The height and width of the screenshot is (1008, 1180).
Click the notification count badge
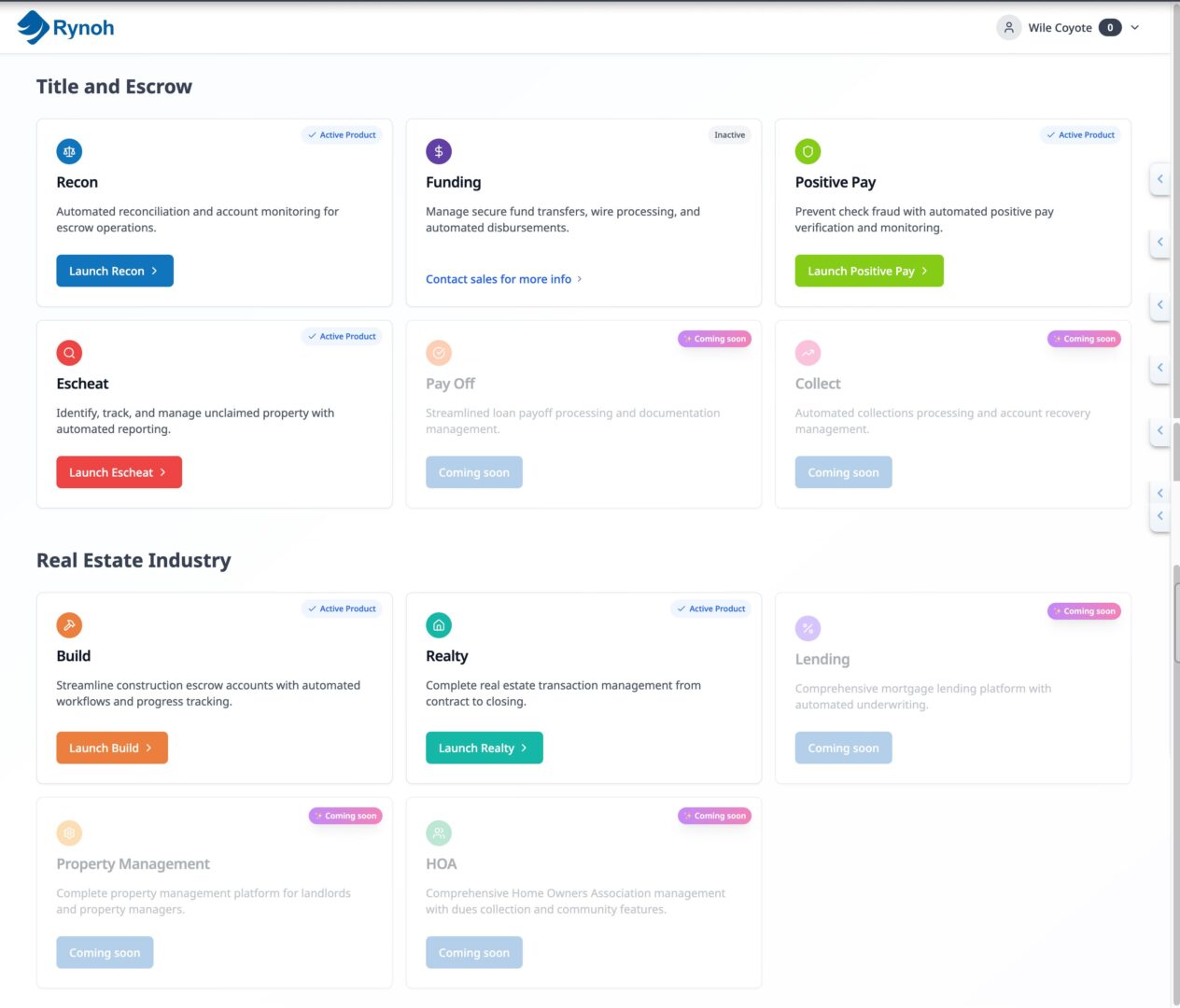coord(1110,28)
